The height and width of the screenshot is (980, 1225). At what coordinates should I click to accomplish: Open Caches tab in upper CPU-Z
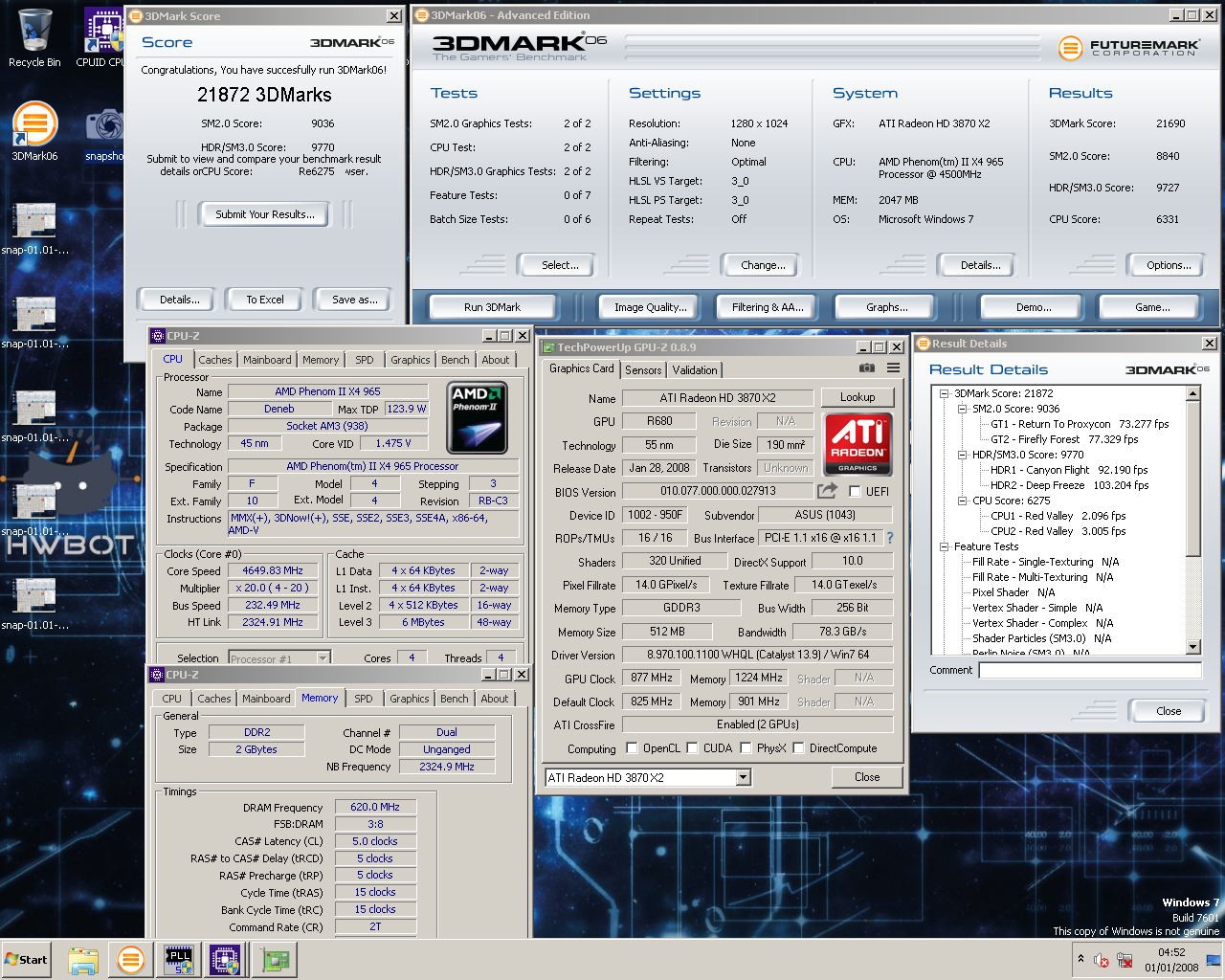pos(215,360)
